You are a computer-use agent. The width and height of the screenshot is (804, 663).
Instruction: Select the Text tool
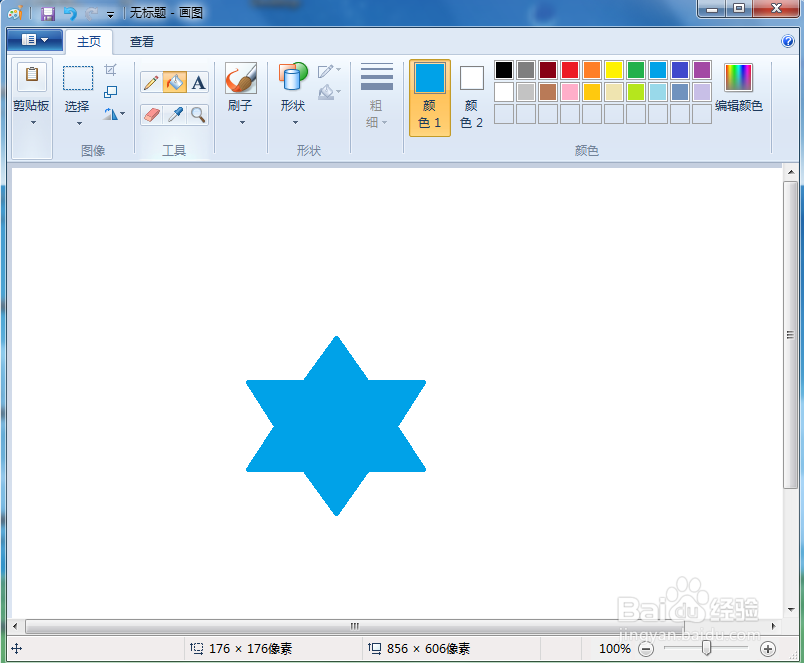point(198,82)
